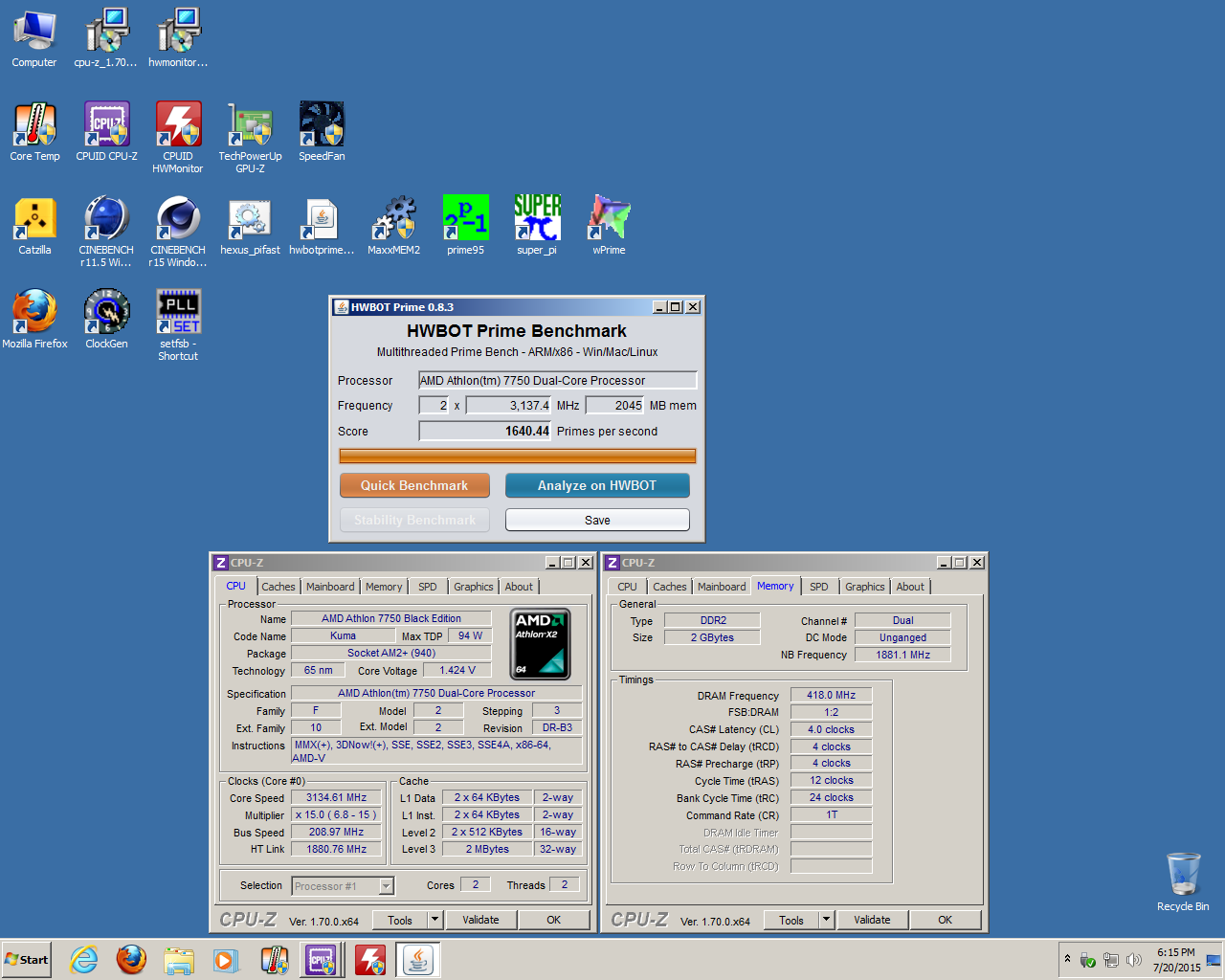This screenshot has height=980, width=1225.
Task: Launch Catzilla desktop shortcut
Action: pos(34,226)
